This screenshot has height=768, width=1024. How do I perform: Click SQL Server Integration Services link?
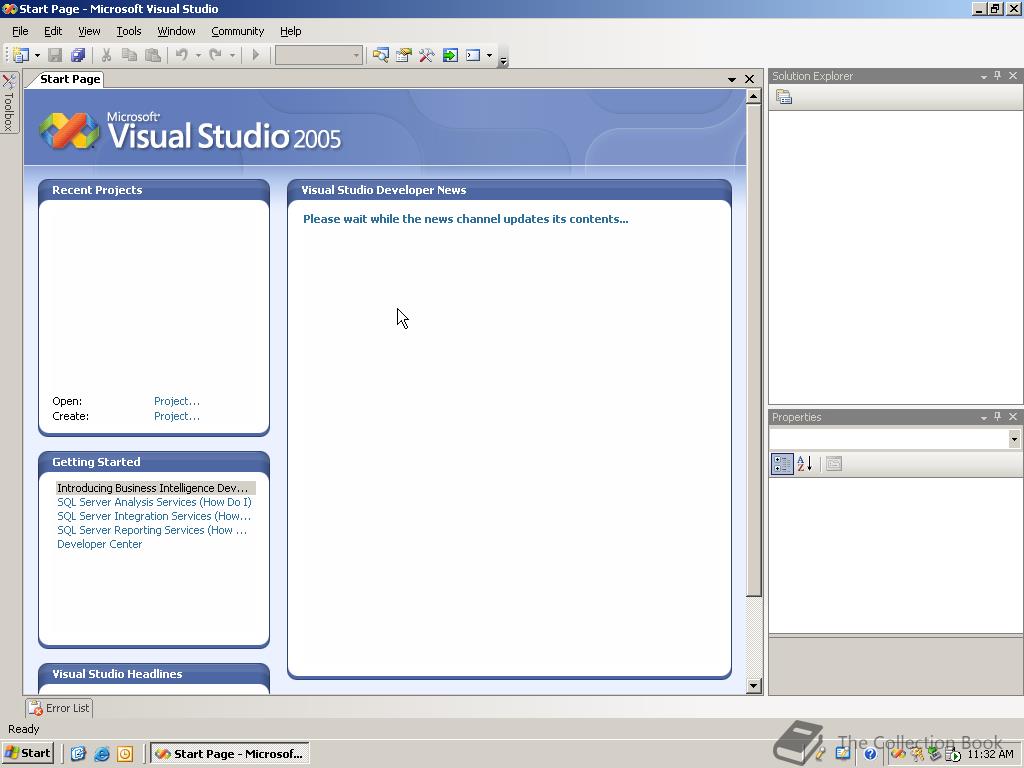[x=154, y=516]
